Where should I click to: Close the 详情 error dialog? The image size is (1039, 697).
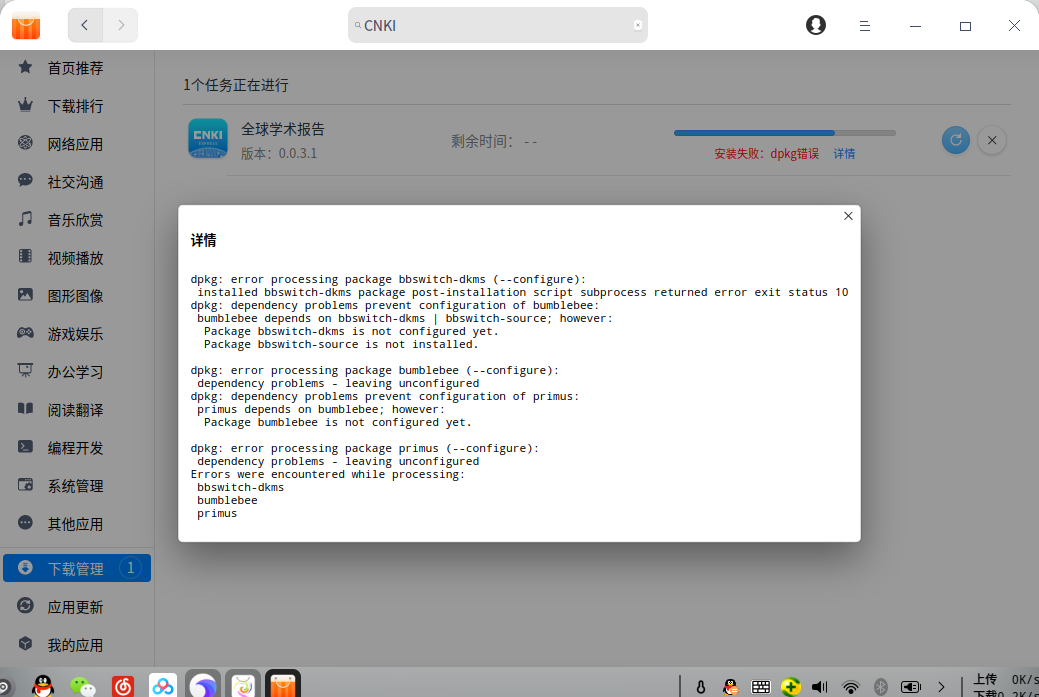[848, 216]
